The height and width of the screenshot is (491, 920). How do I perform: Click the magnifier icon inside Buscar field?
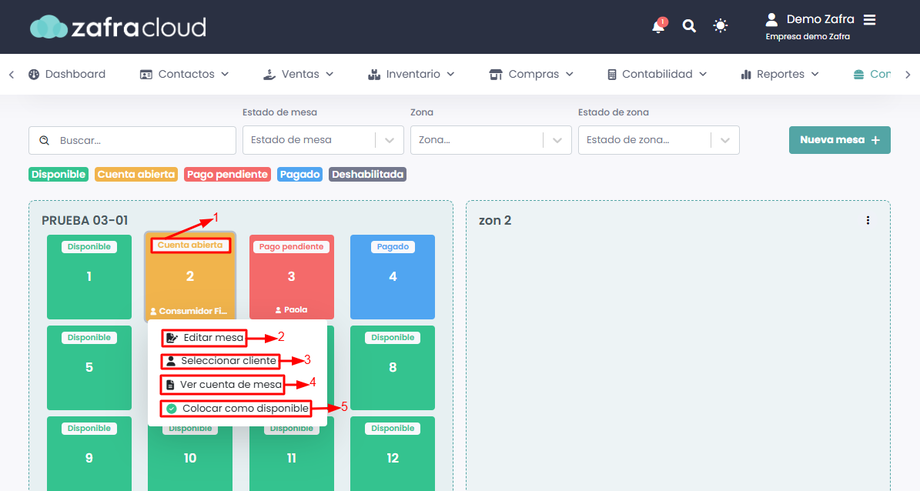44,140
